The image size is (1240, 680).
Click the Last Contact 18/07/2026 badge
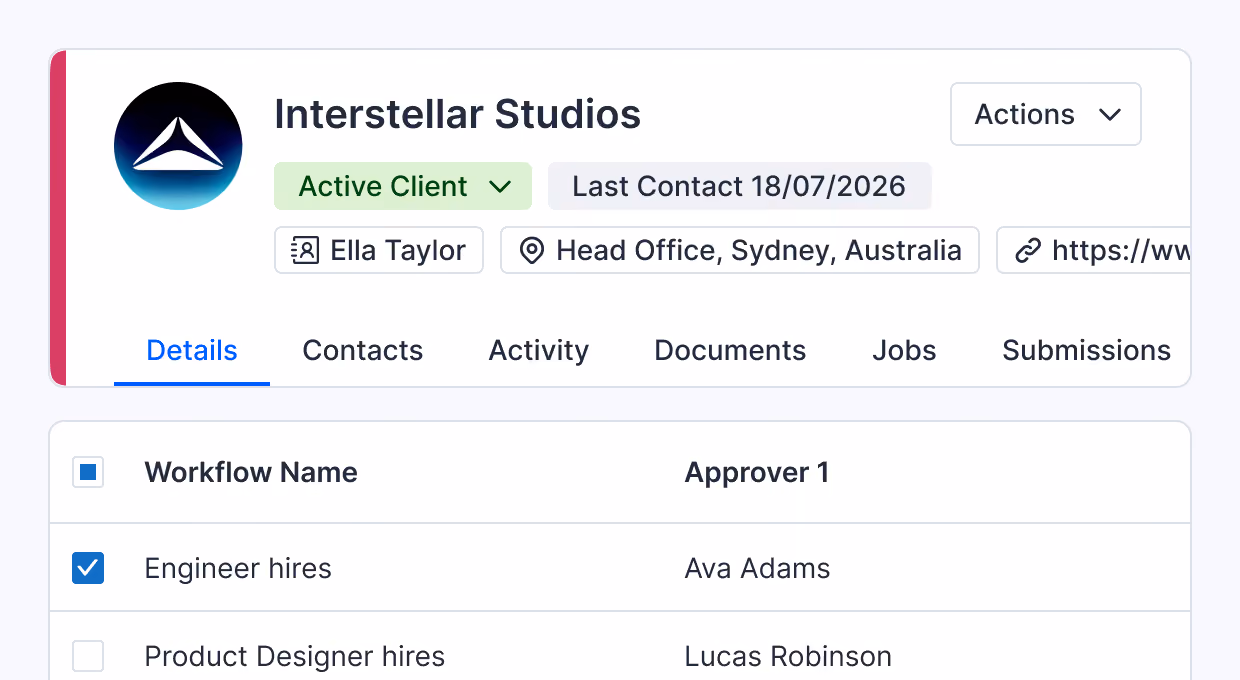739,186
